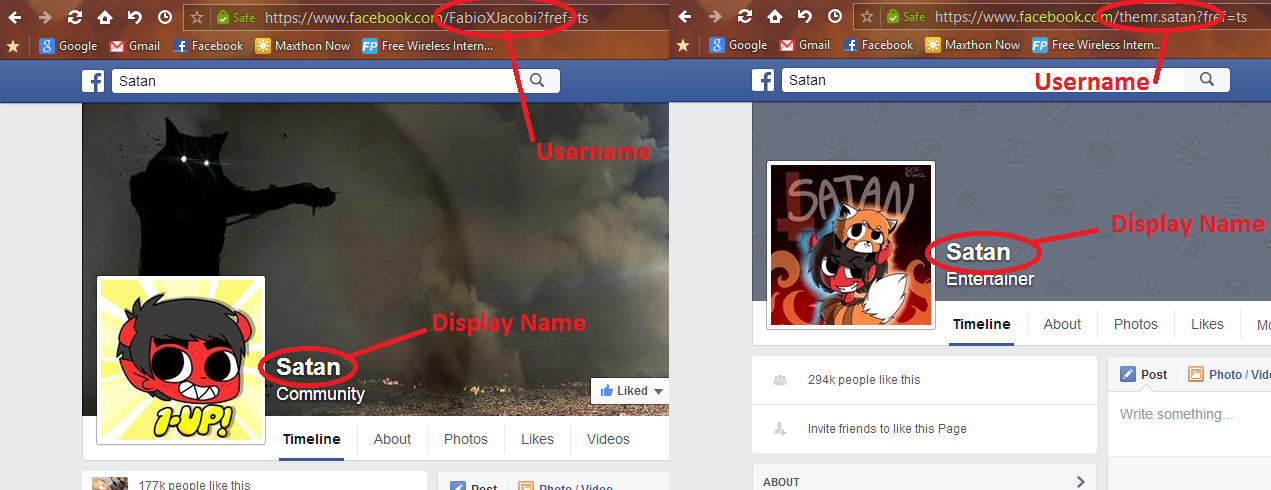Select Photo / Video on the Entertainer page composer
Viewport: 1271px width, 490px height.
[x=1229, y=375]
